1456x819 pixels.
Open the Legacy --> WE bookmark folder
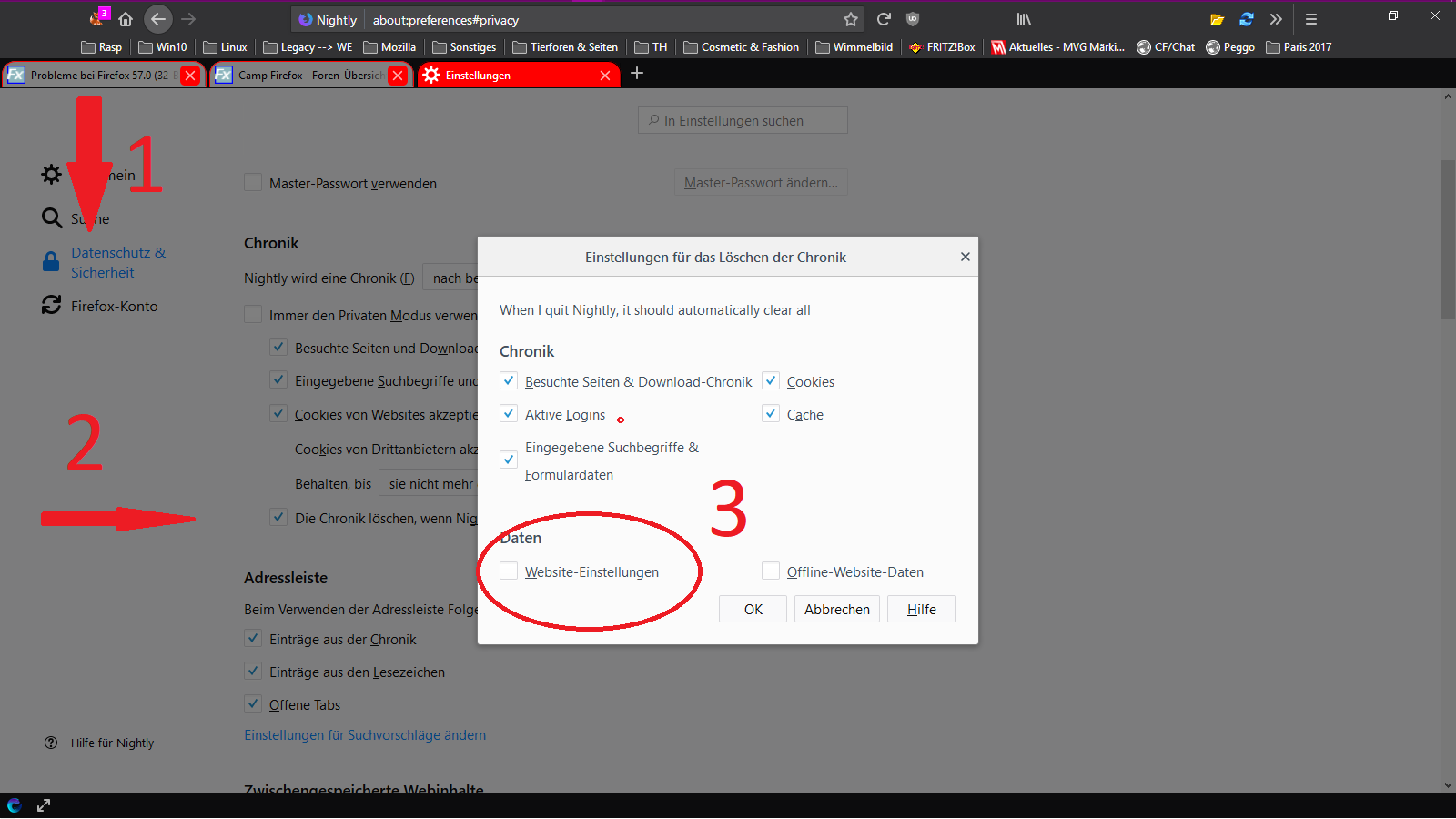pyautogui.click(x=308, y=47)
